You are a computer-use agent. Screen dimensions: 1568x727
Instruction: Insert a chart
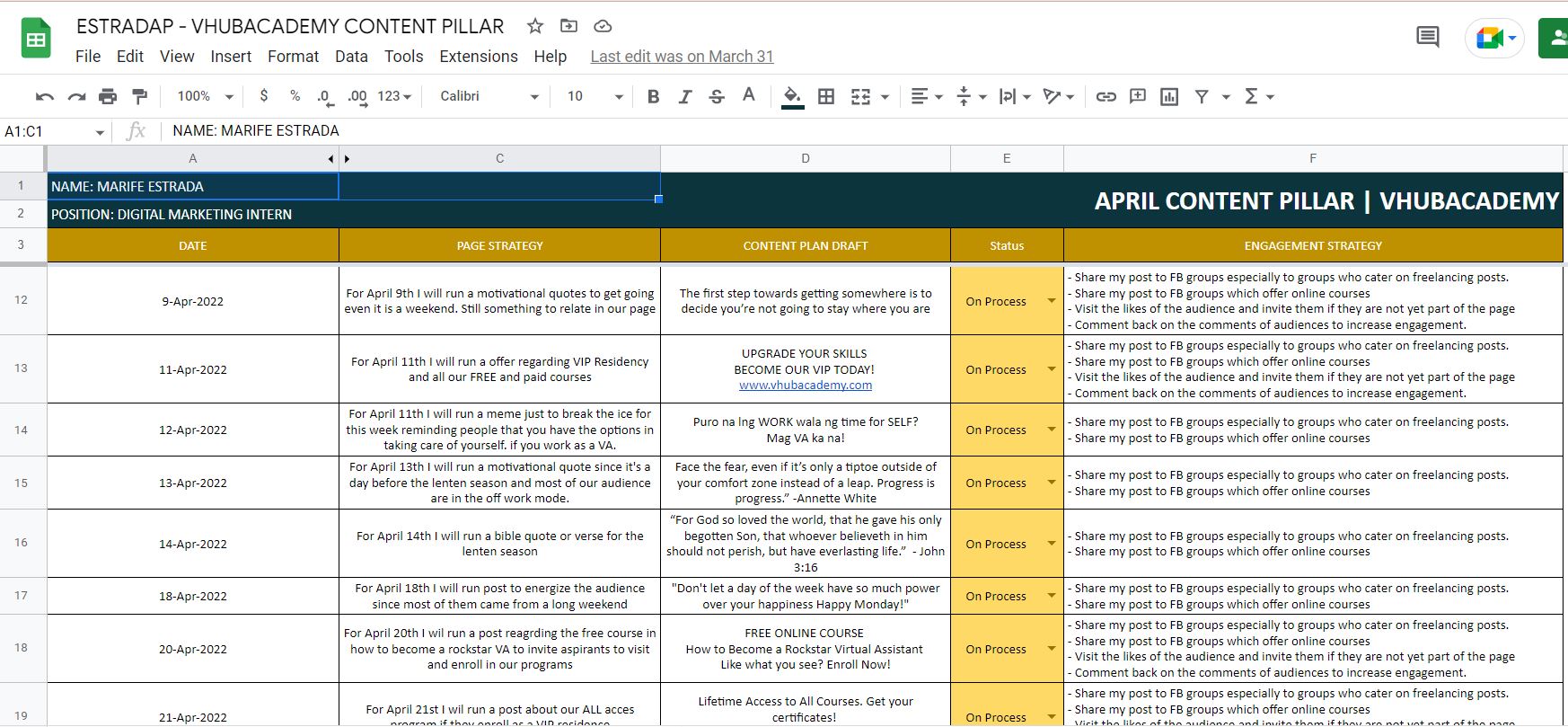coord(1169,96)
